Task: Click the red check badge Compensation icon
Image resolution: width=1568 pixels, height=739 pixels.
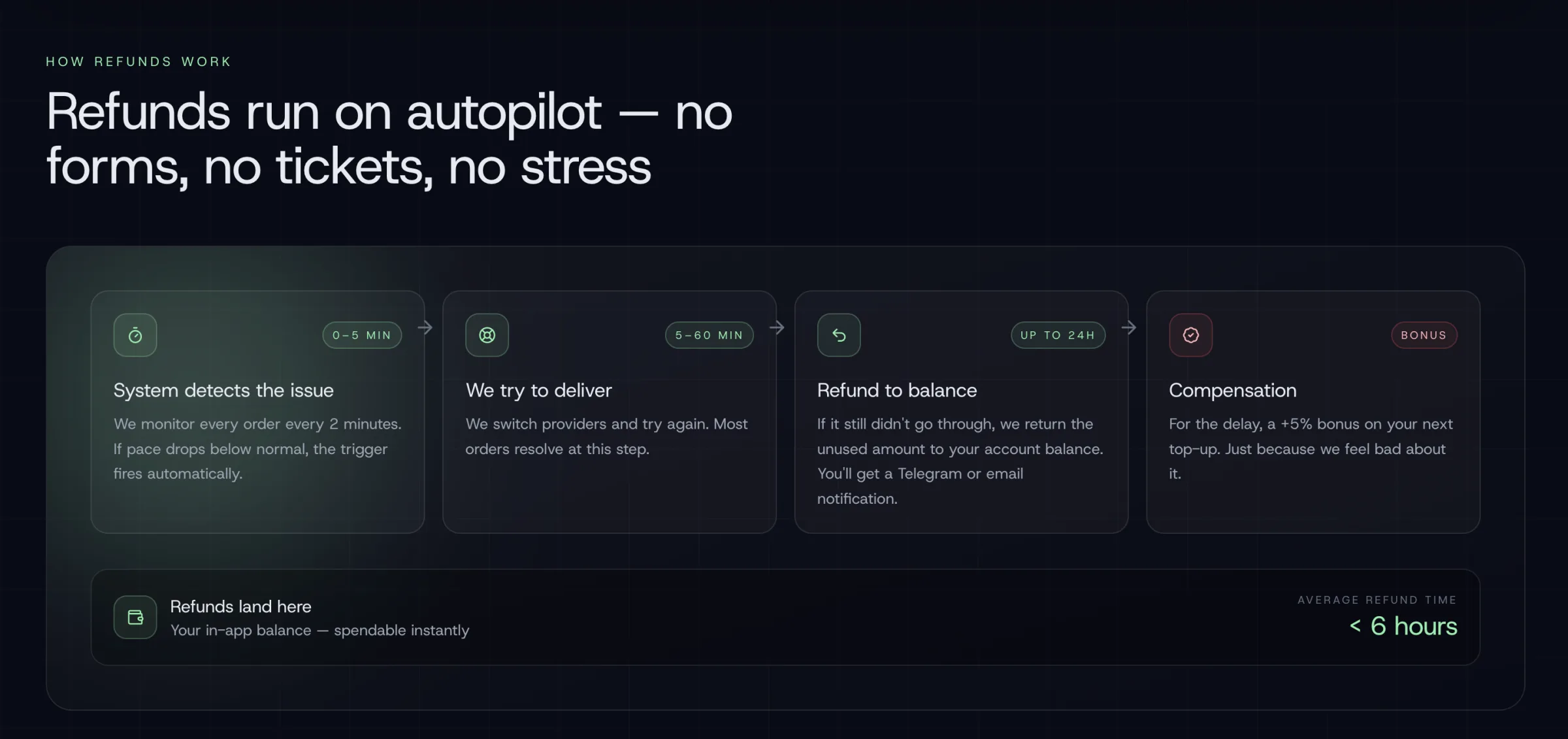Action: coord(1190,335)
